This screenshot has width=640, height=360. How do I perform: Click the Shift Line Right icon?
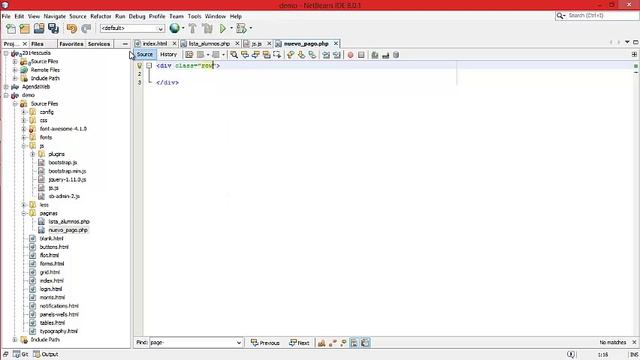(x=337, y=55)
